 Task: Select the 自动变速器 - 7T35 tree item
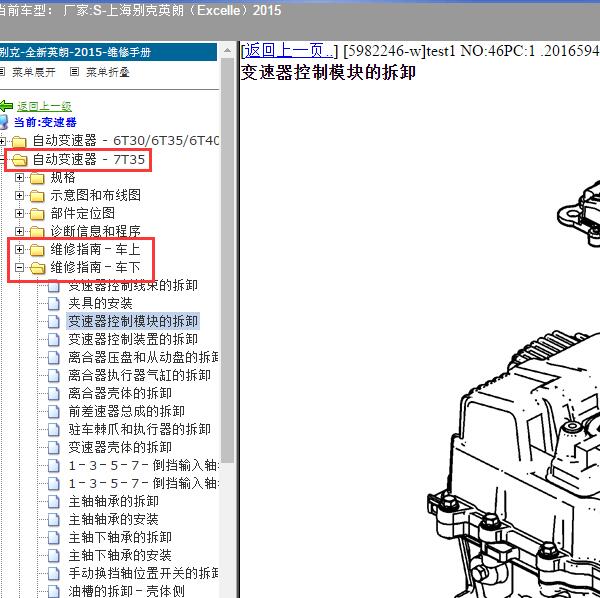pos(89,160)
